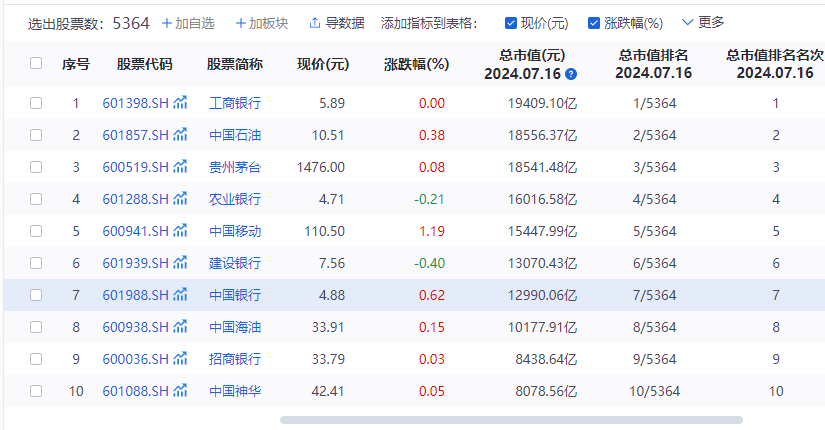Open chart icon next to 601939.SH
825x430 pixels.
[x=180, y=263]
